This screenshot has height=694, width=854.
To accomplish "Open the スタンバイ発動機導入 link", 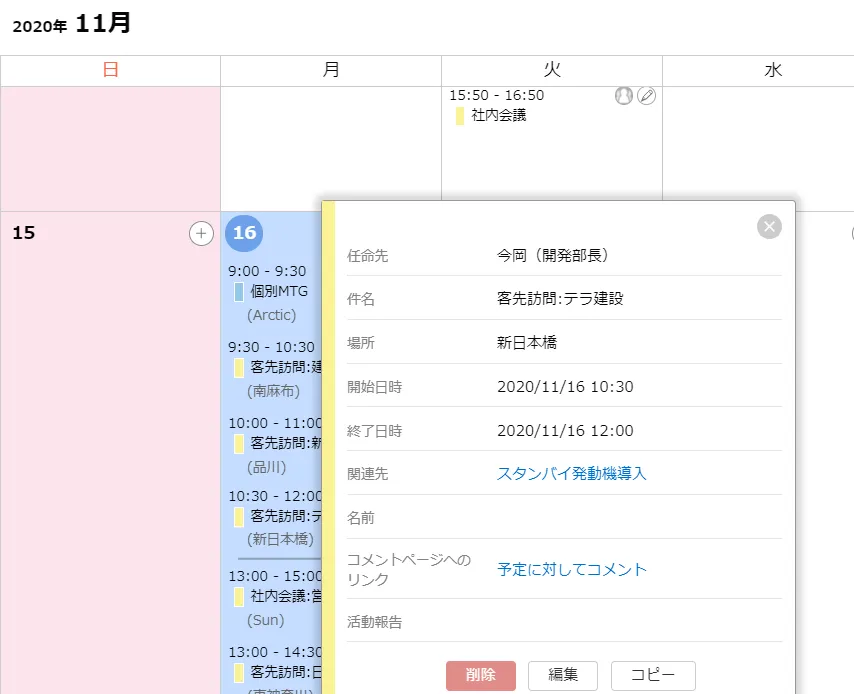I will (x=571, y=473).
